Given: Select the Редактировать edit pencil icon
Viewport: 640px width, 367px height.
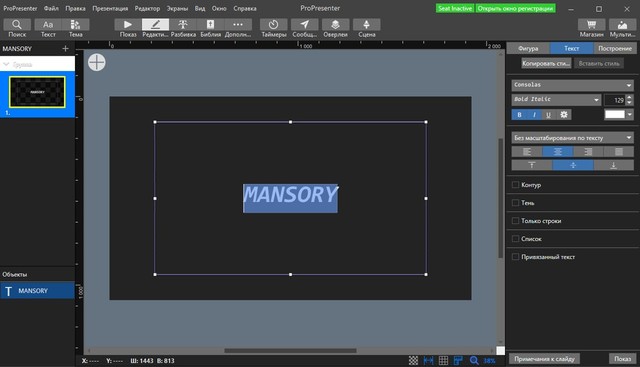Looking at the screenshot, I should [x=155, y=24].
